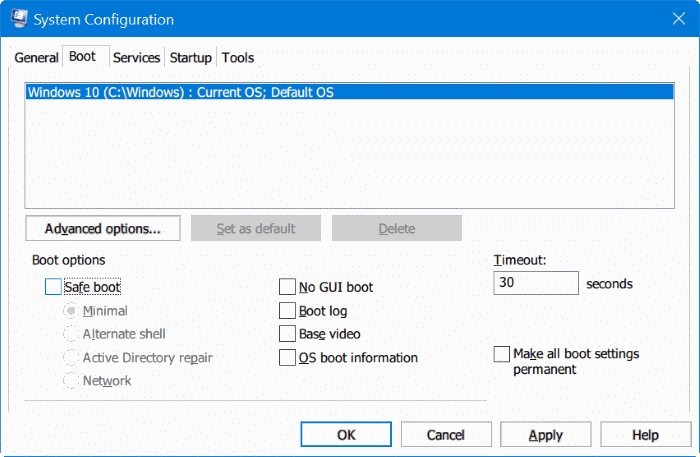This screenshot has width=700, height=457.
Task: Click the Set as default button
Action: [x=256, y=228]
